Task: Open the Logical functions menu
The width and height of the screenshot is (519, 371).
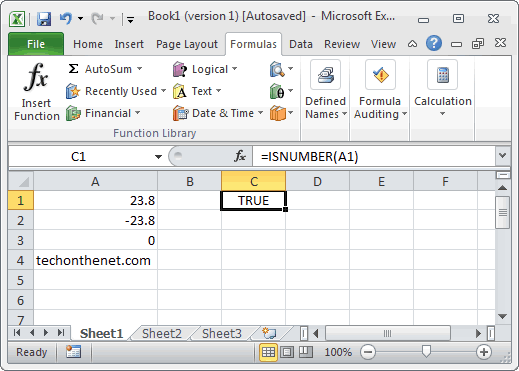Action: click(205, 69)
